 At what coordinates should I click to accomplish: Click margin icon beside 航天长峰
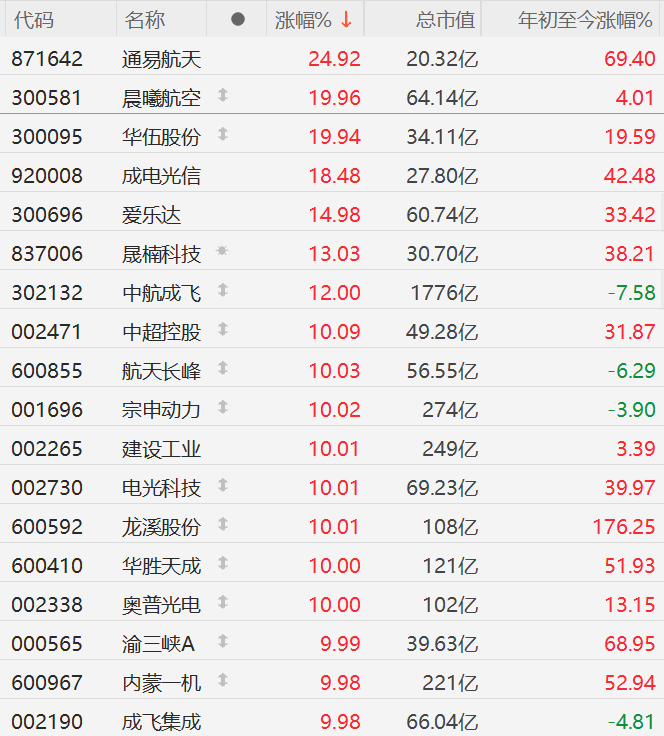223,368
